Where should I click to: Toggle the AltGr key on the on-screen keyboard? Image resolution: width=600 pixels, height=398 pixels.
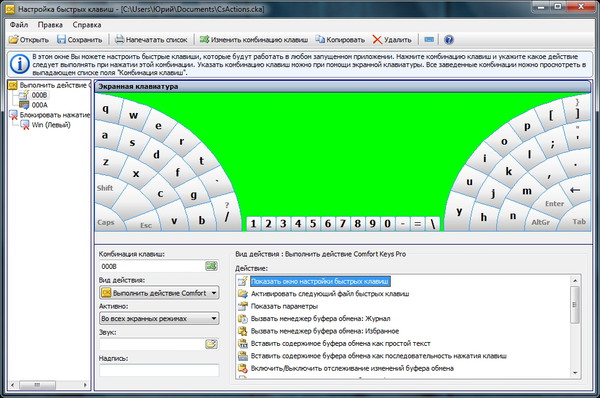click(540, 222)
